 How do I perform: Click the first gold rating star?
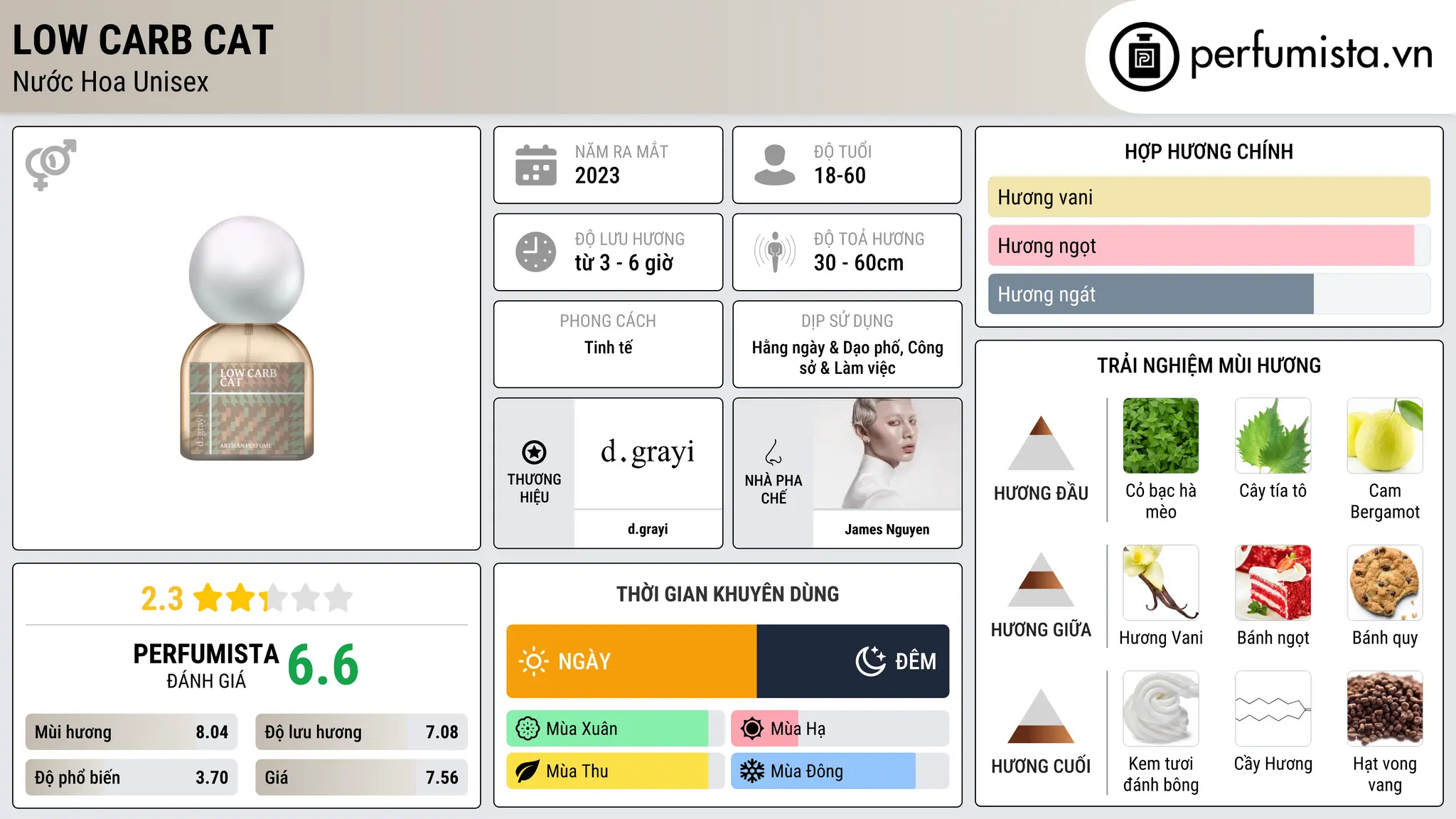click(x=208, y=598)
